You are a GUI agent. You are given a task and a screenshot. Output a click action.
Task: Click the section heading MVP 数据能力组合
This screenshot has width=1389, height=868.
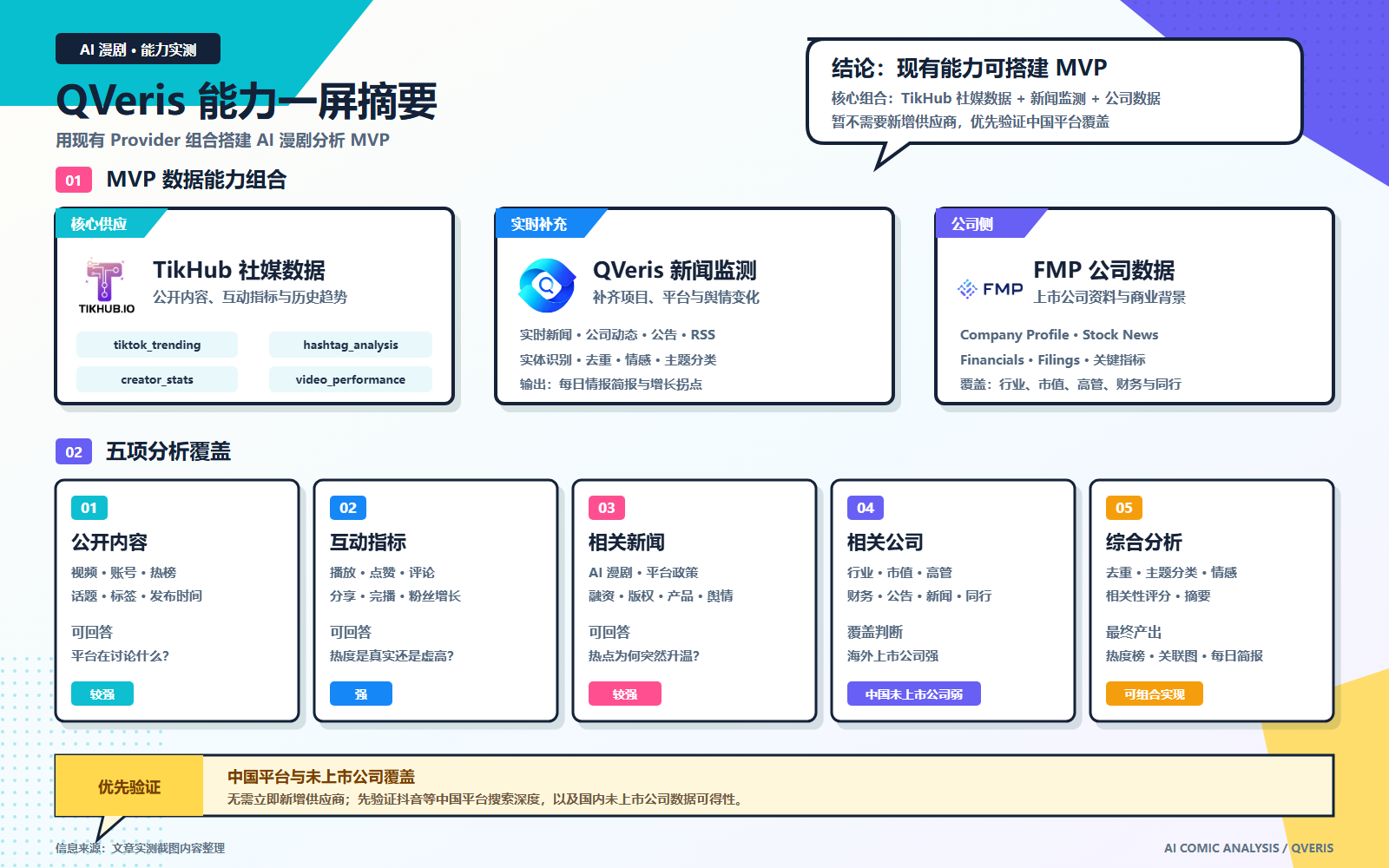196,180
